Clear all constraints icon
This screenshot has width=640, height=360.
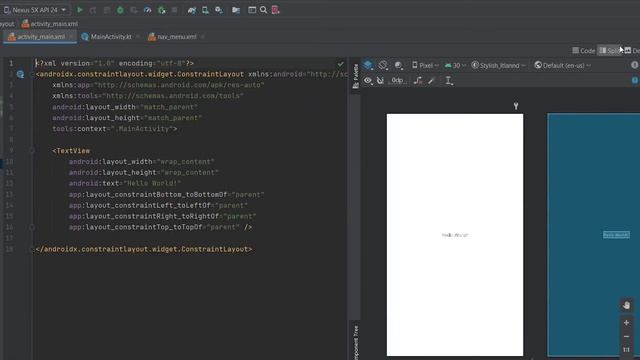418,80
